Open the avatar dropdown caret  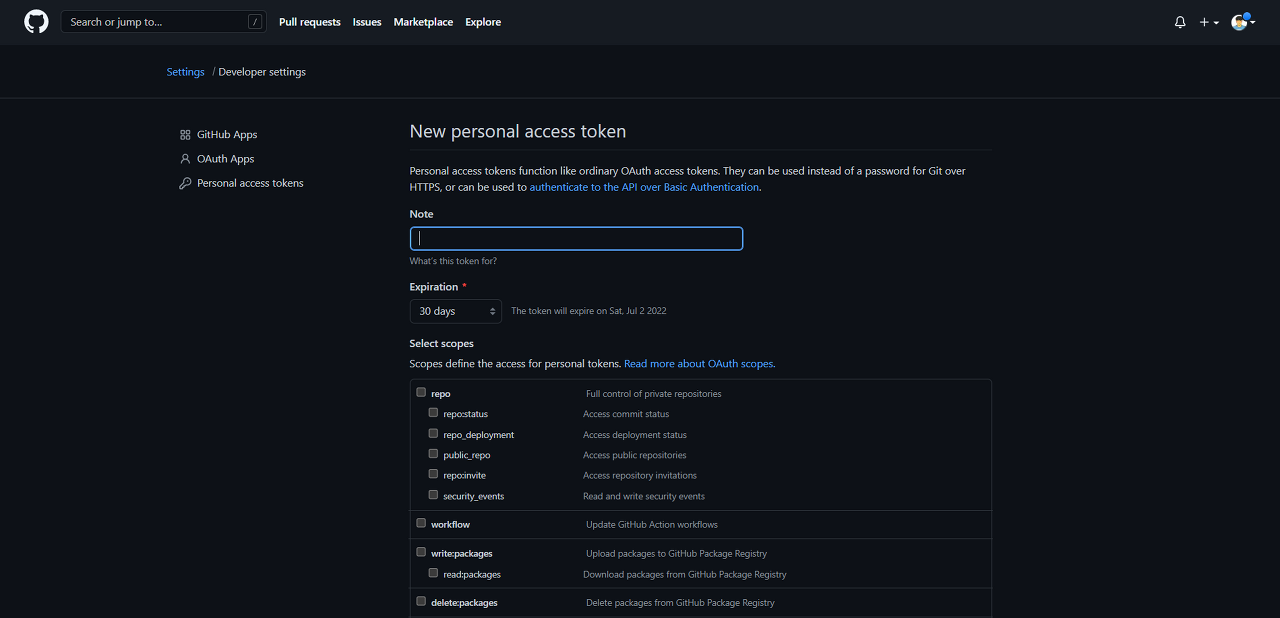click(x=1253, y=22)
